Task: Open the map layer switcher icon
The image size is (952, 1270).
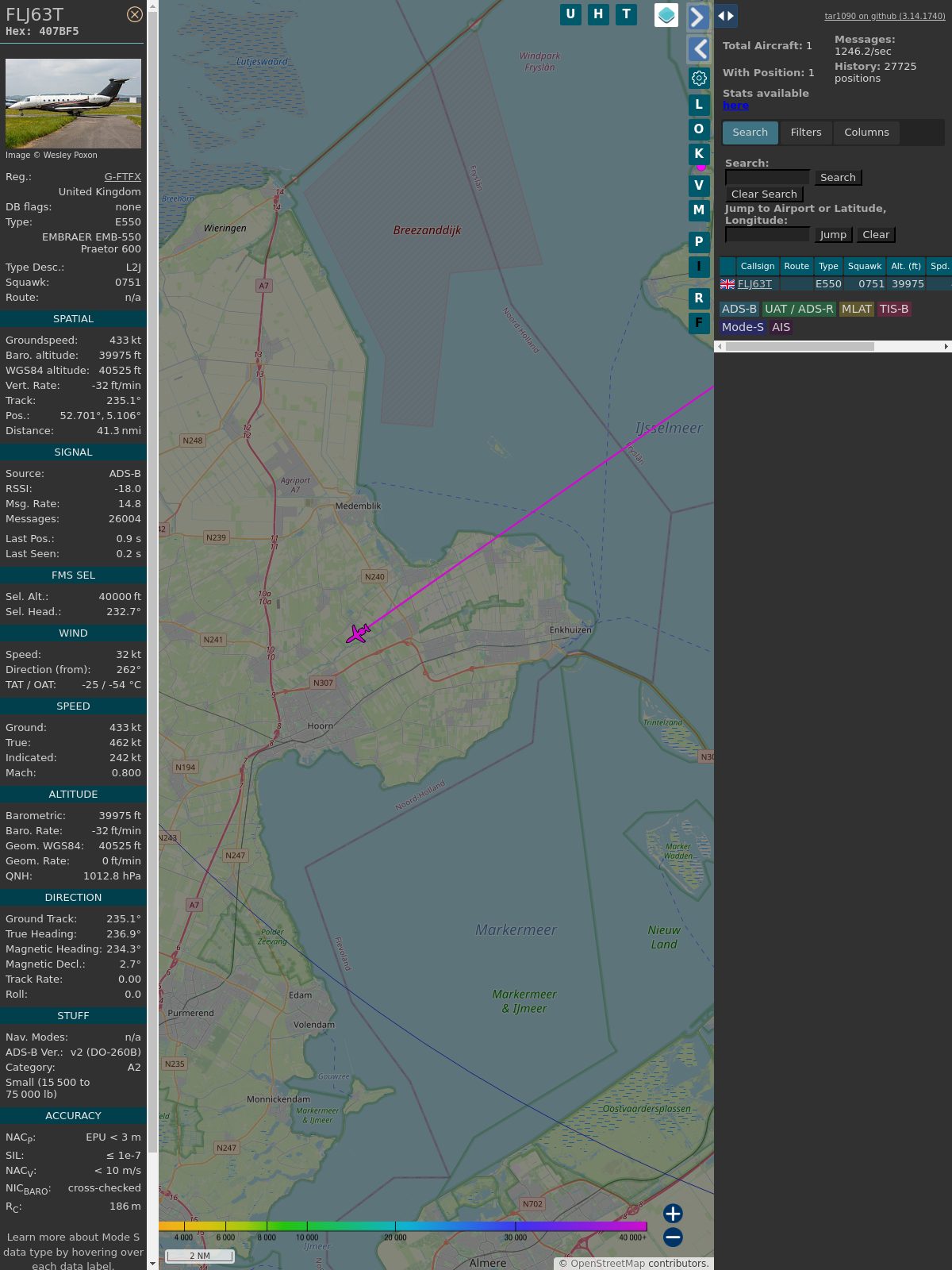Action: coord(666,14)
